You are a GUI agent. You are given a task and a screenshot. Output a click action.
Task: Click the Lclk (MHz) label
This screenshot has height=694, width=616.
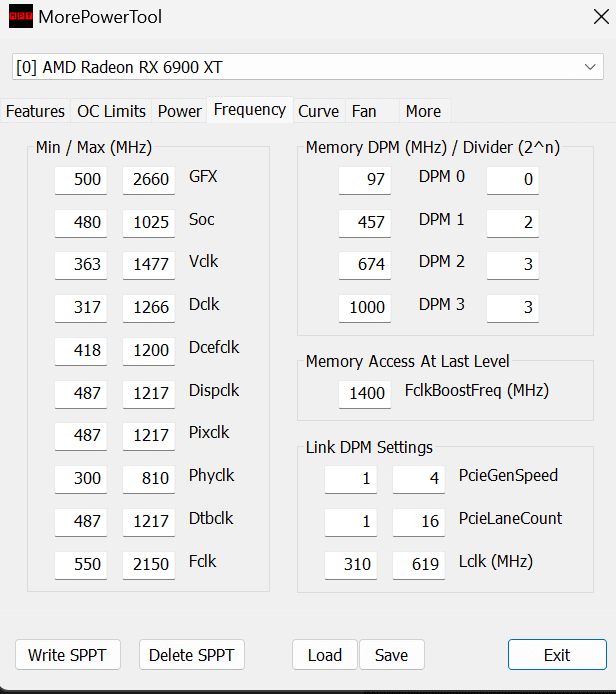(x=496, y=562)
